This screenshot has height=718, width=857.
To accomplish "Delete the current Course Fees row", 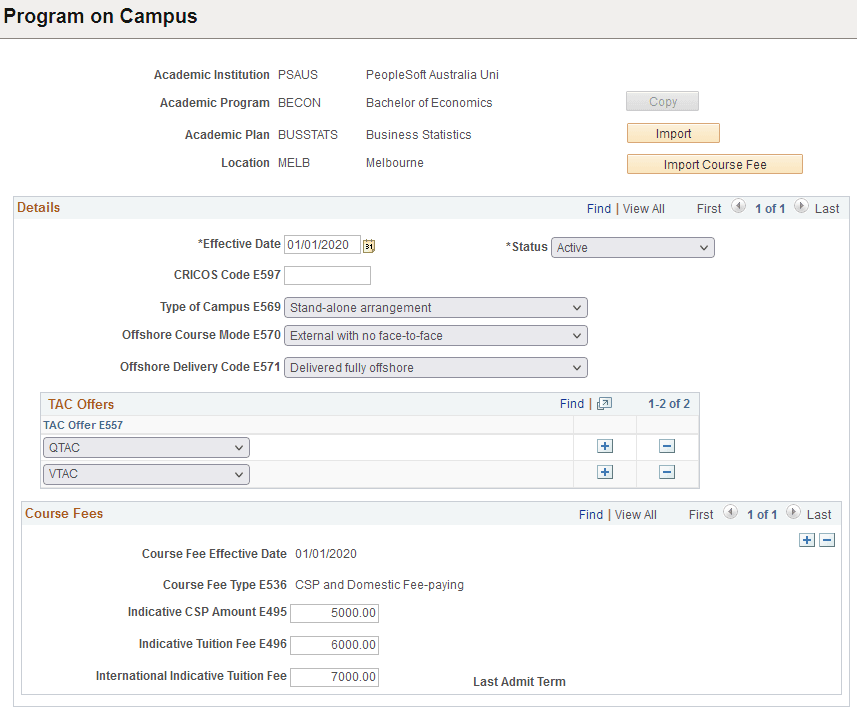I will 826,540.
